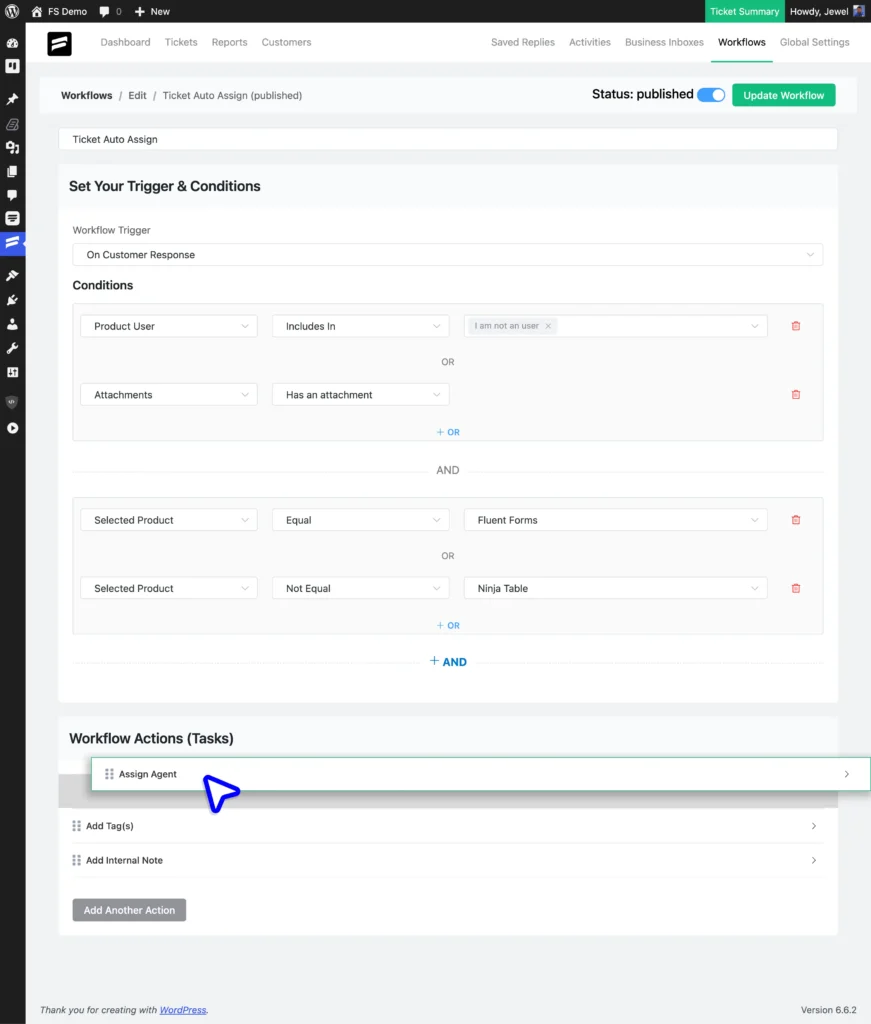Open the WordPress Dashboard gauge icon in sidebar
The width and height of the screenshot is (871, 1024).
[x=12, y=43]
